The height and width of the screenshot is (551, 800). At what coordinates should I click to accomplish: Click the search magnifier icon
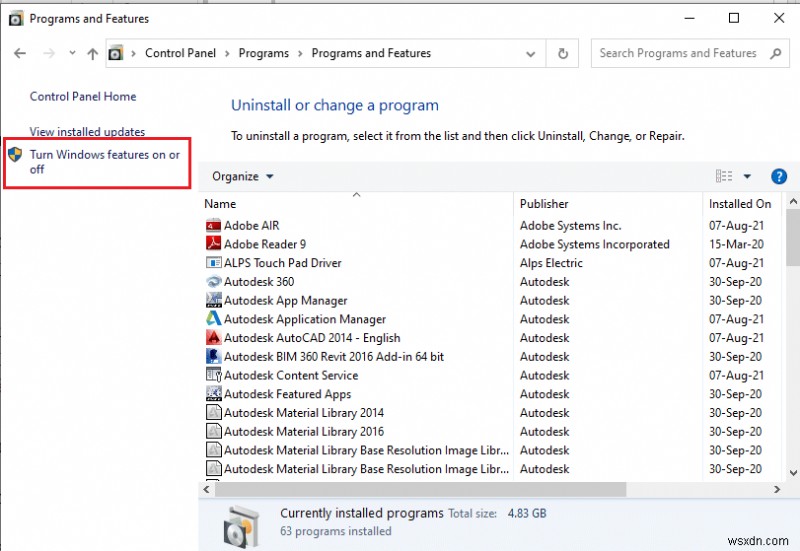click(x=776, y=53)
